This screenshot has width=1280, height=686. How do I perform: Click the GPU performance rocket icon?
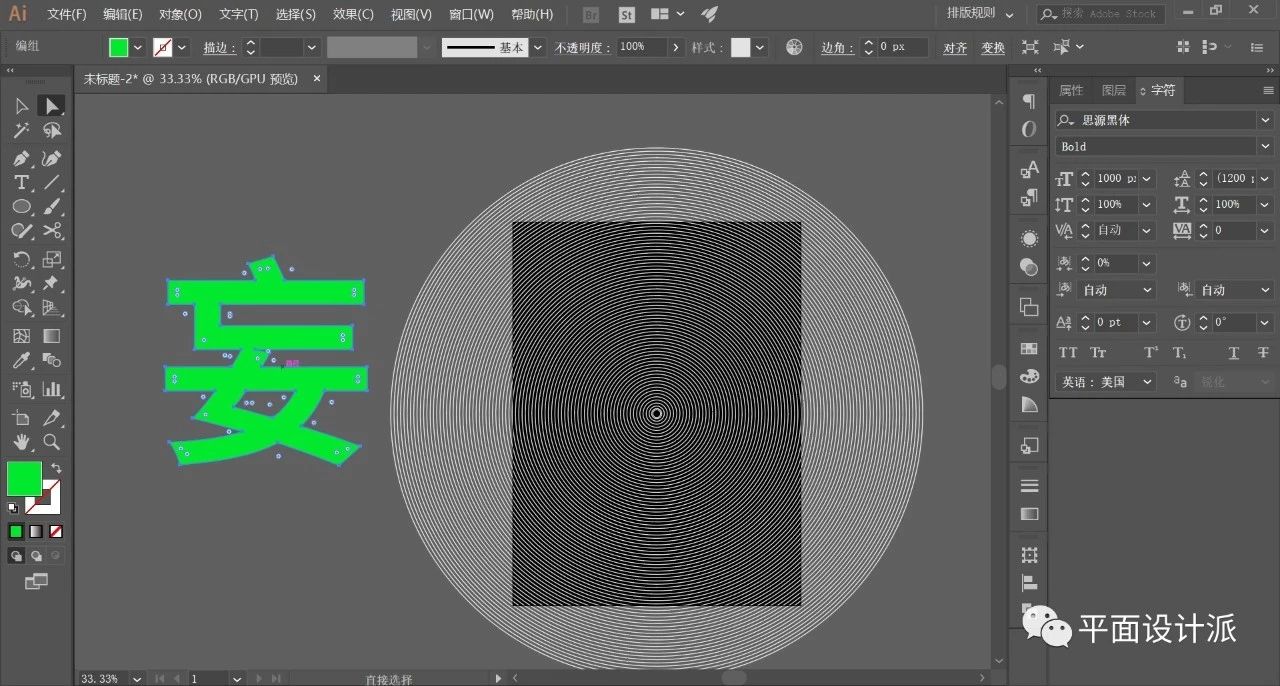click(x=709, y=14)
